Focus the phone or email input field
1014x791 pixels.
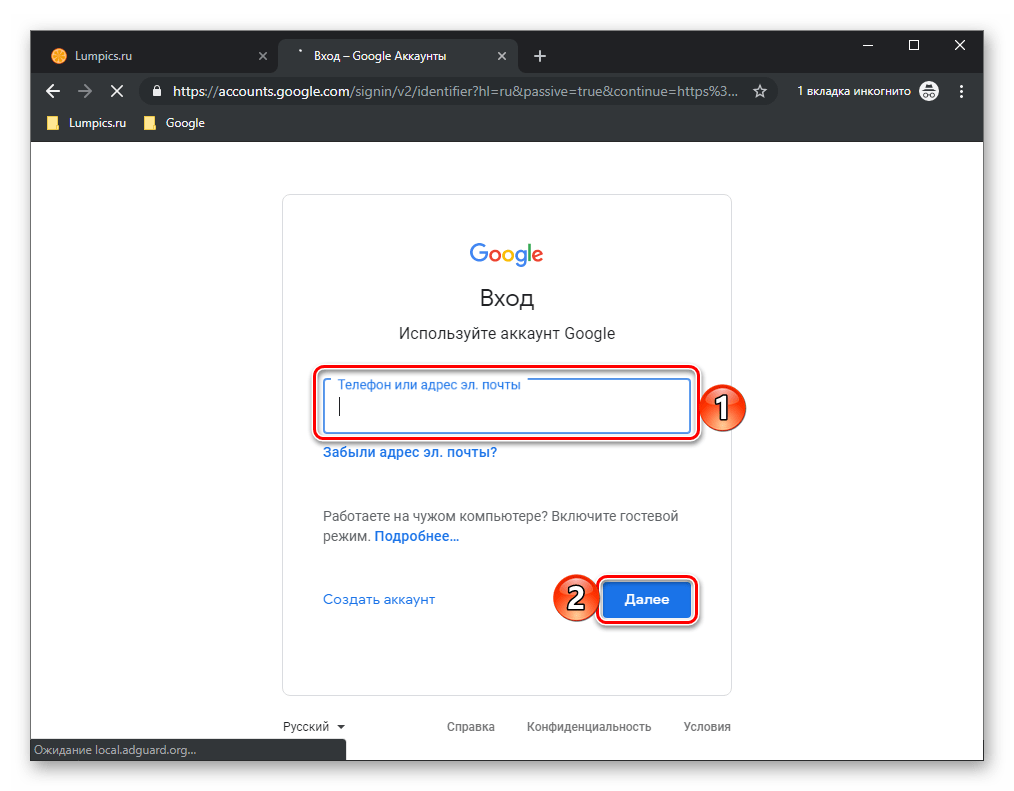click(507, 406)
